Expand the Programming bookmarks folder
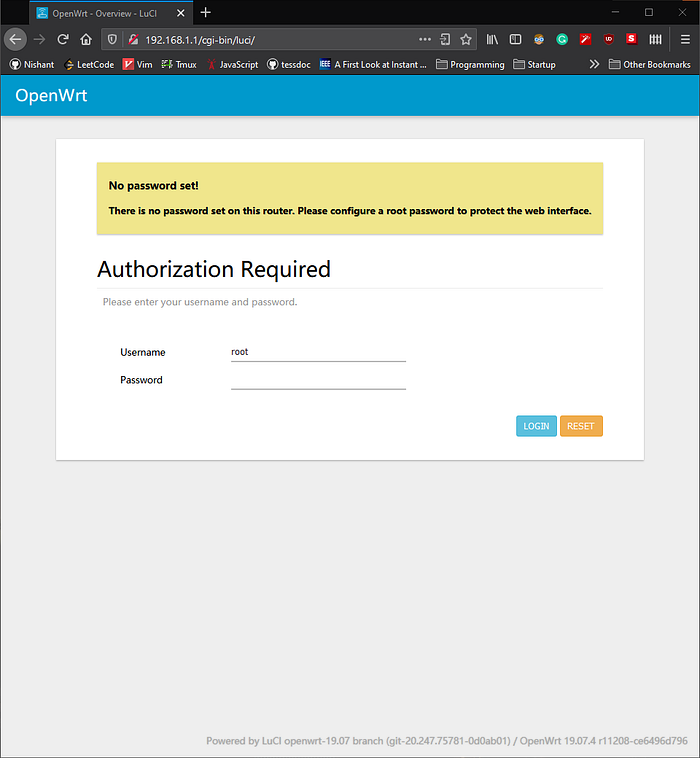700x758 pixels. click(470, 64)
